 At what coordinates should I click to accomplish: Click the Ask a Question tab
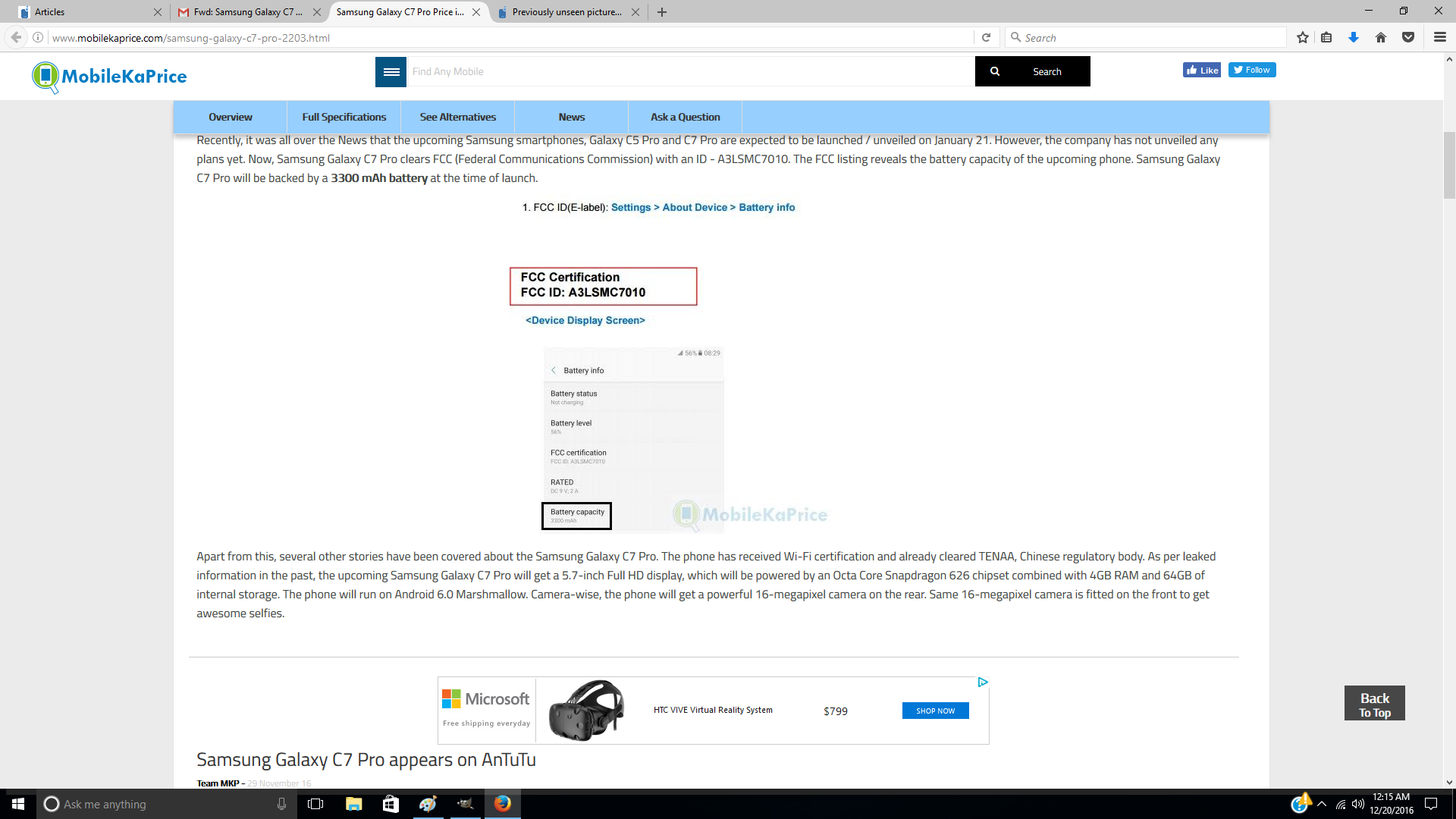685,117
